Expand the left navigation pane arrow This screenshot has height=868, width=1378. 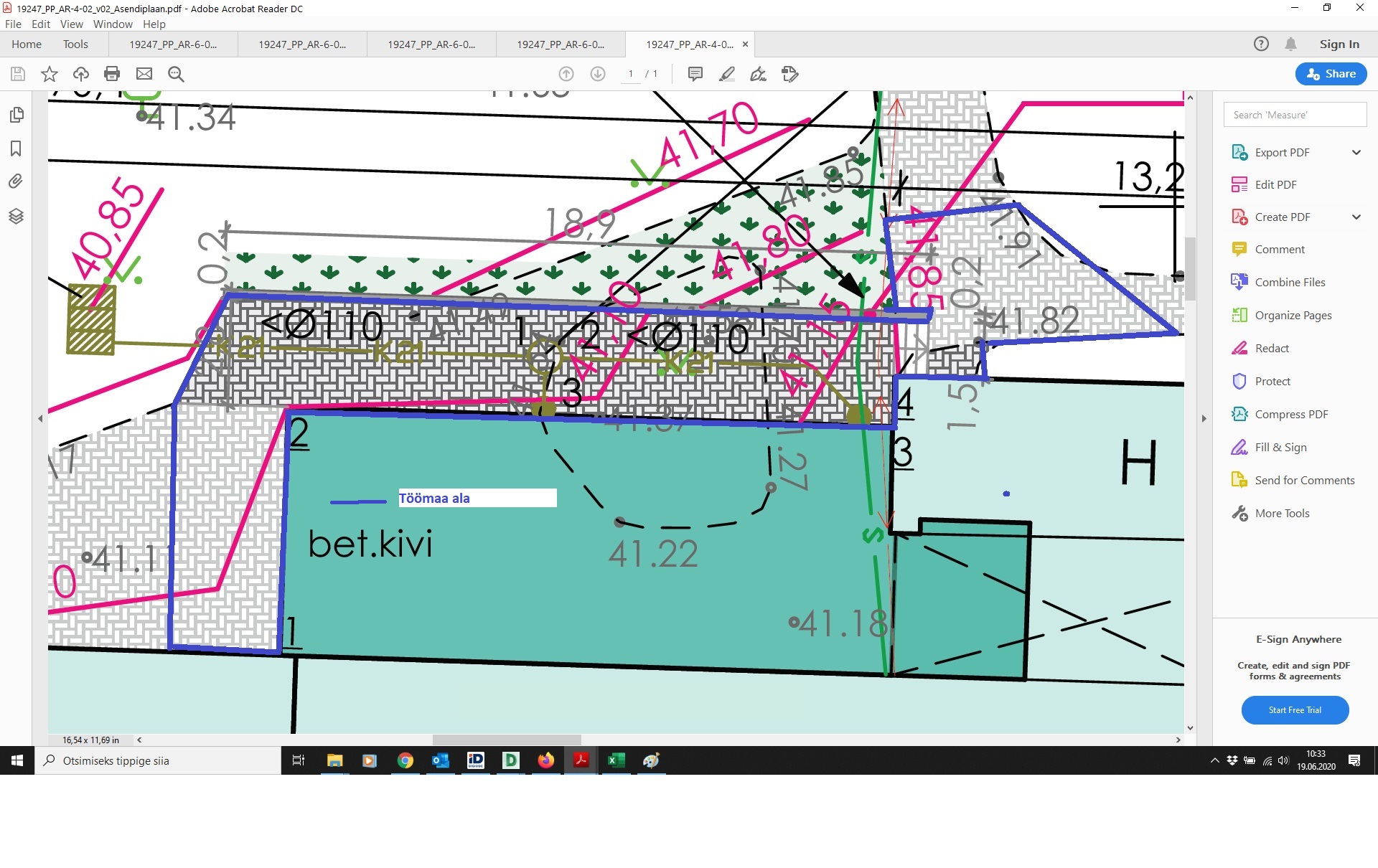40,418
